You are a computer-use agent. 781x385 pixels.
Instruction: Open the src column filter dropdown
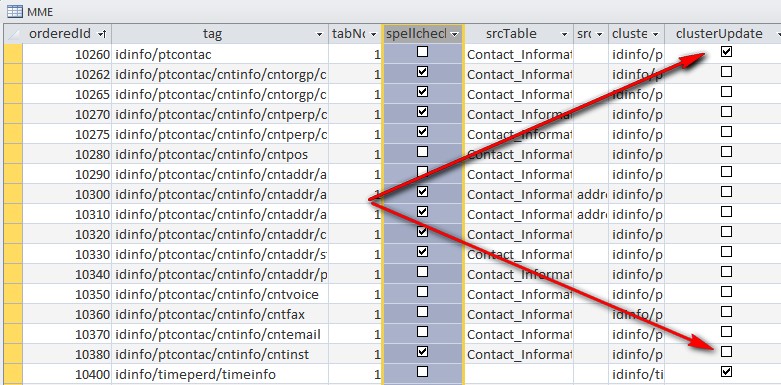tap(600, 34)
